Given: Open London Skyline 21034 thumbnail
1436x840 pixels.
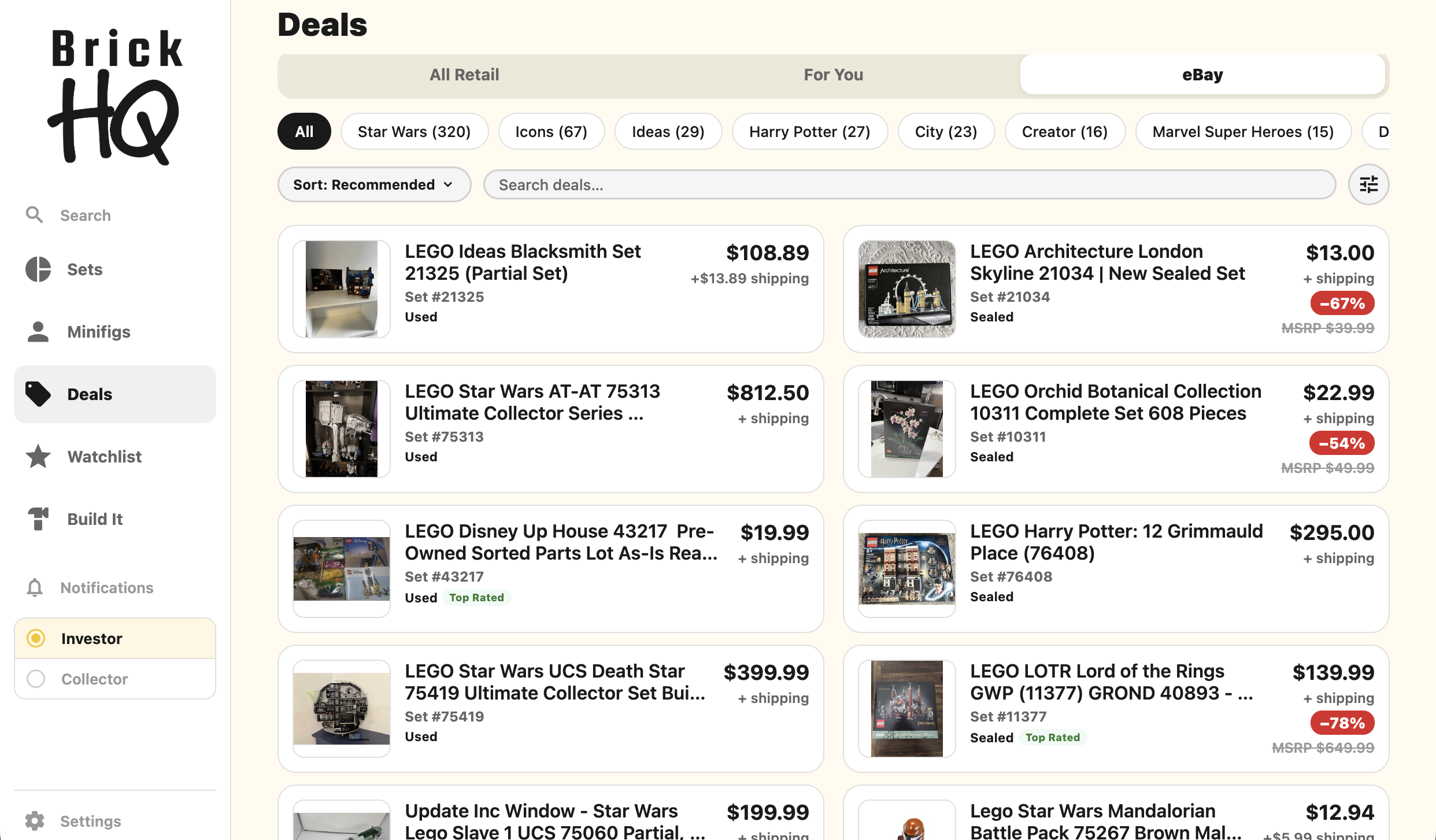Looking at the screenshot, I should coord(907,289).
